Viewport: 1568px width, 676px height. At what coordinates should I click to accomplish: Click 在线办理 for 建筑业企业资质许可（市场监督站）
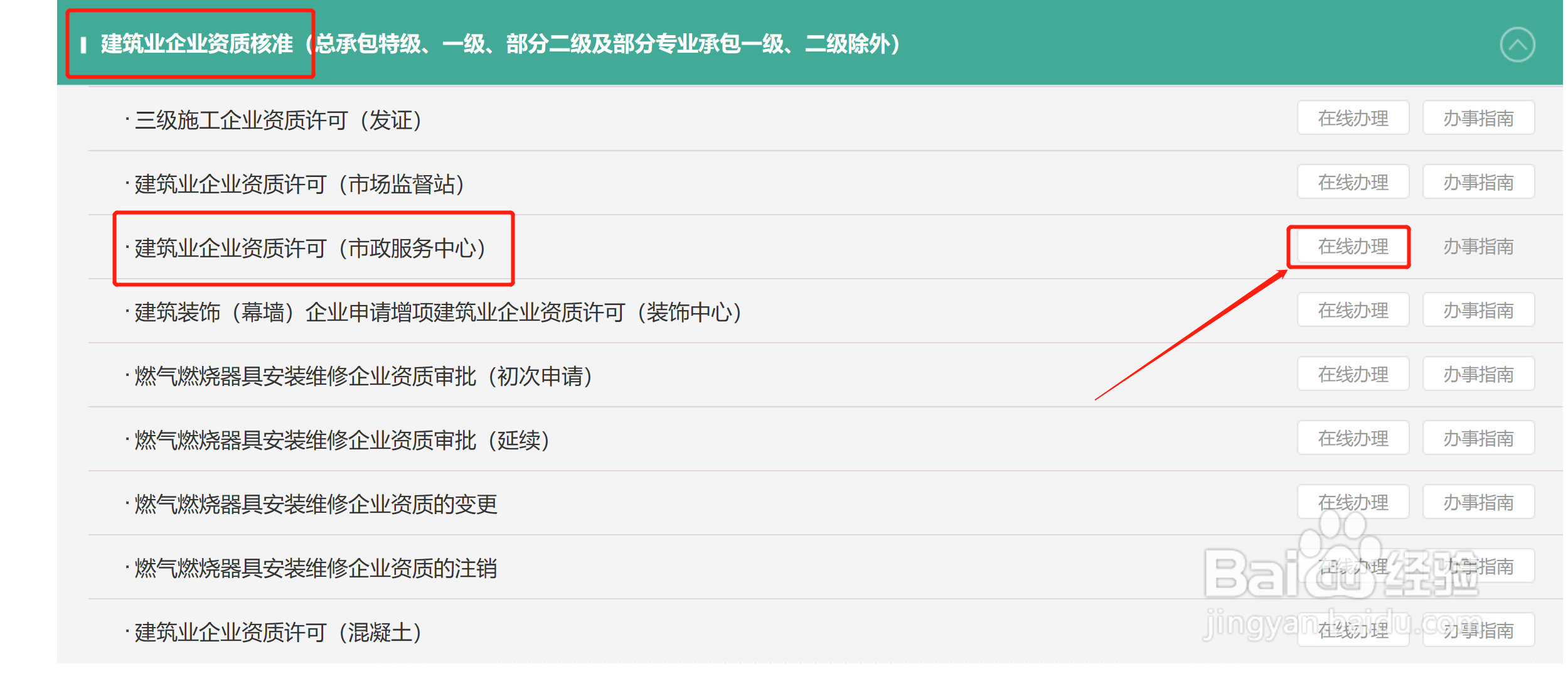tap(1353, 182)
